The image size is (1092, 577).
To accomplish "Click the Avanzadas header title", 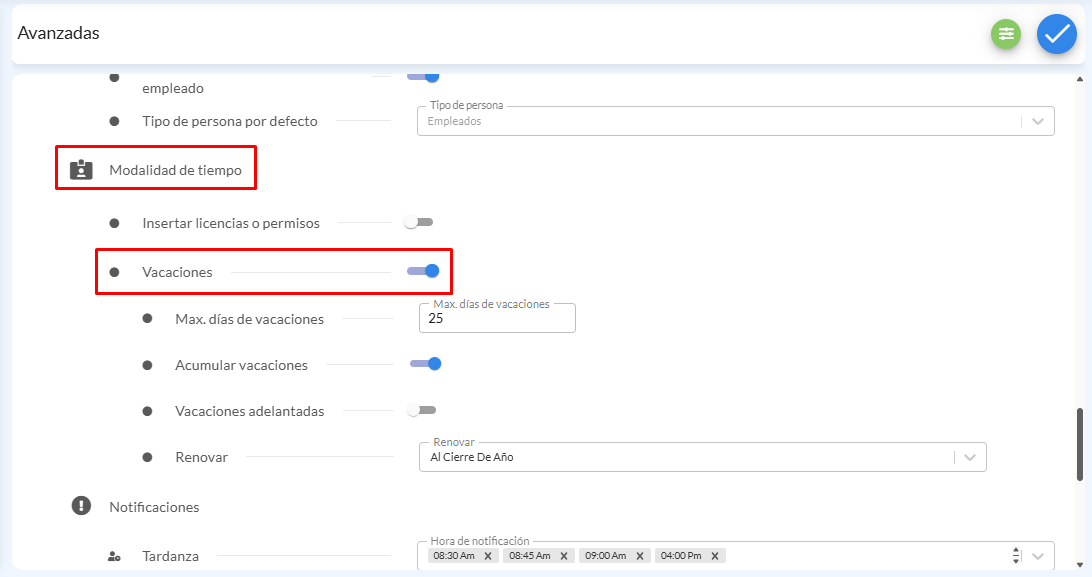I will pyautogui.click(x=58, y=33).
